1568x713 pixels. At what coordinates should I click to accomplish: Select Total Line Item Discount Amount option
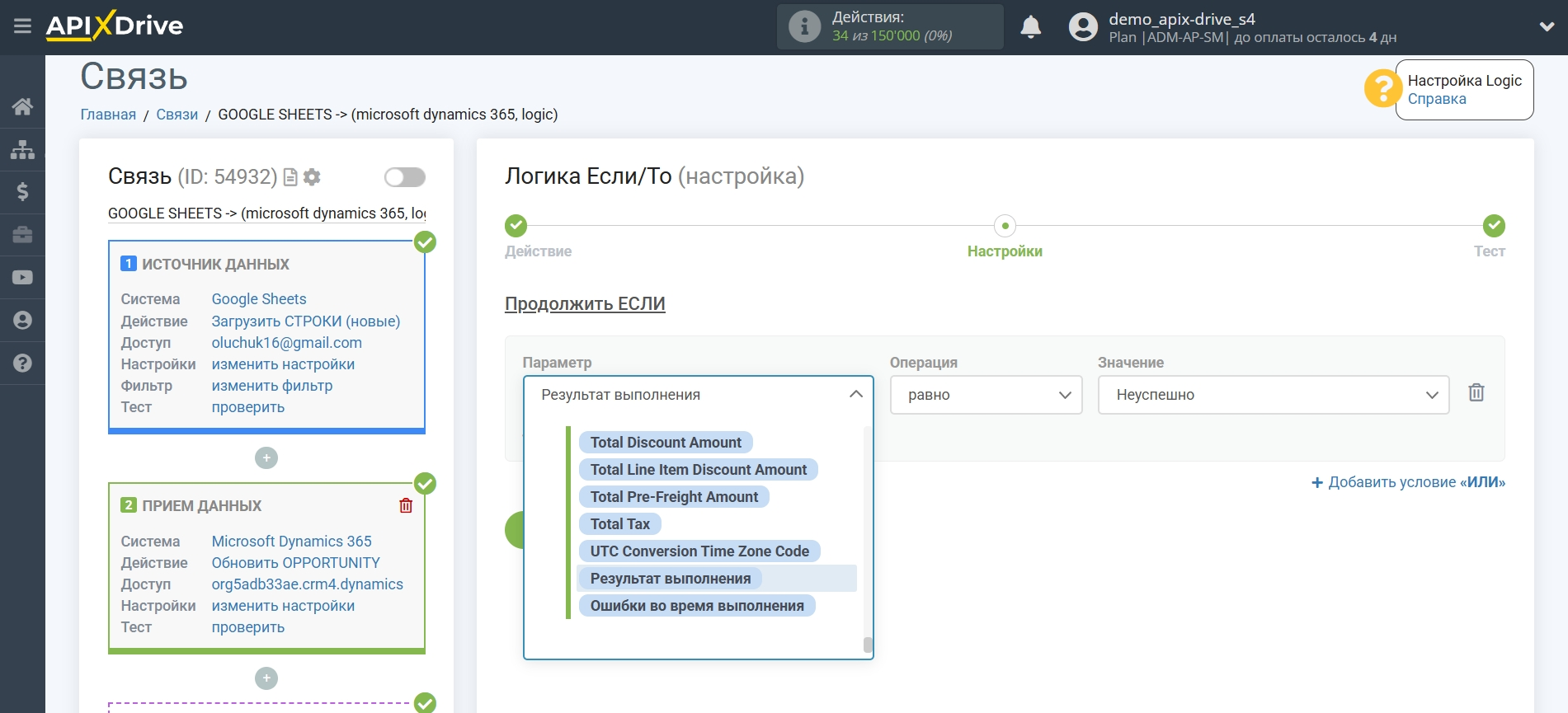[699, 470]
